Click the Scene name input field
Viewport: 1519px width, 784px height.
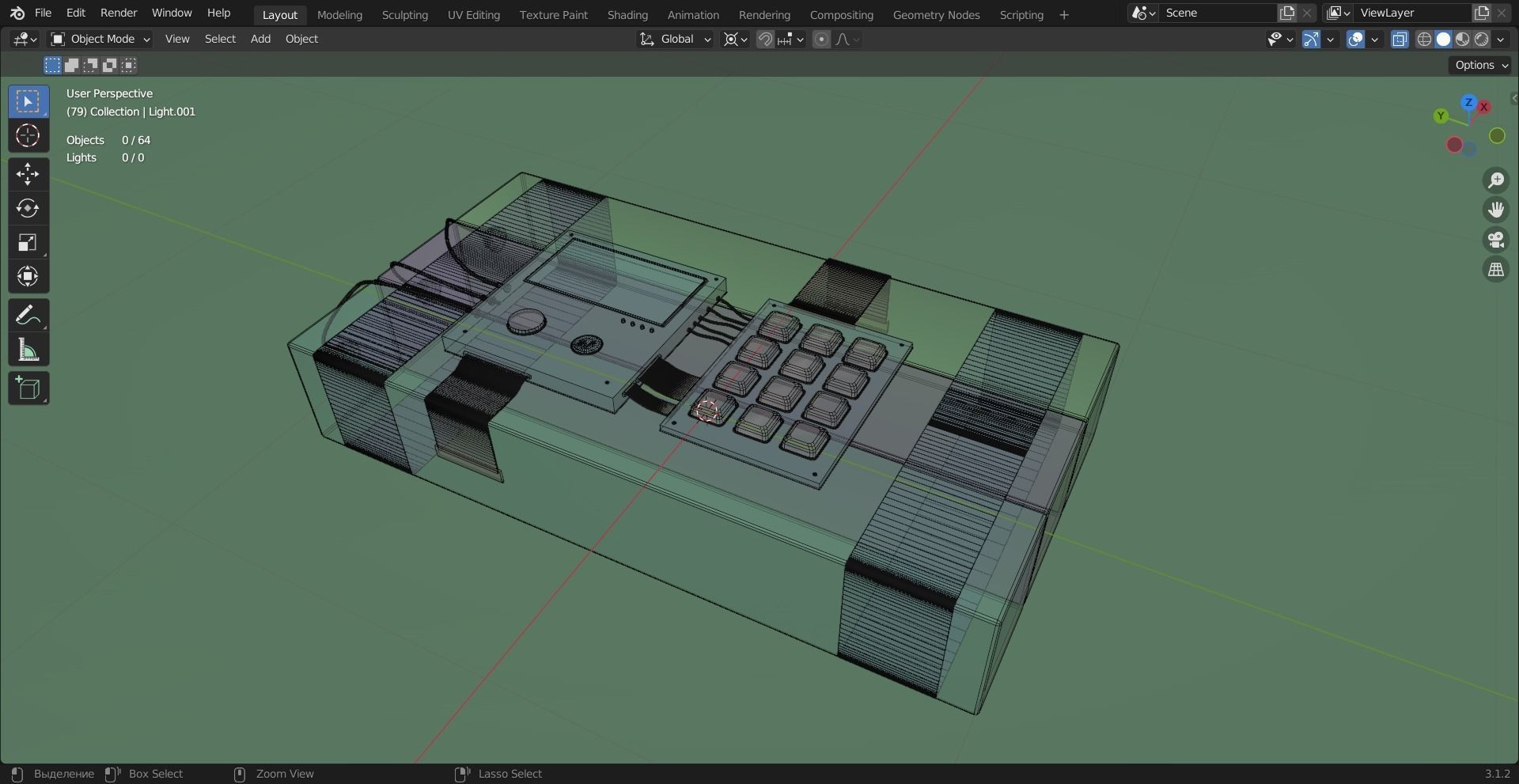[1218, 13]
